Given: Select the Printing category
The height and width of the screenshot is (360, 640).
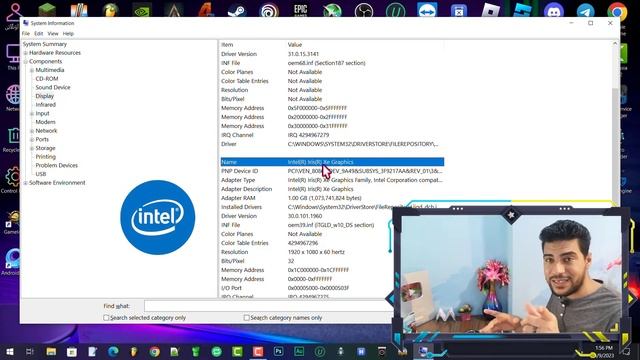Looking at the screenshot, I should point(45,157).
